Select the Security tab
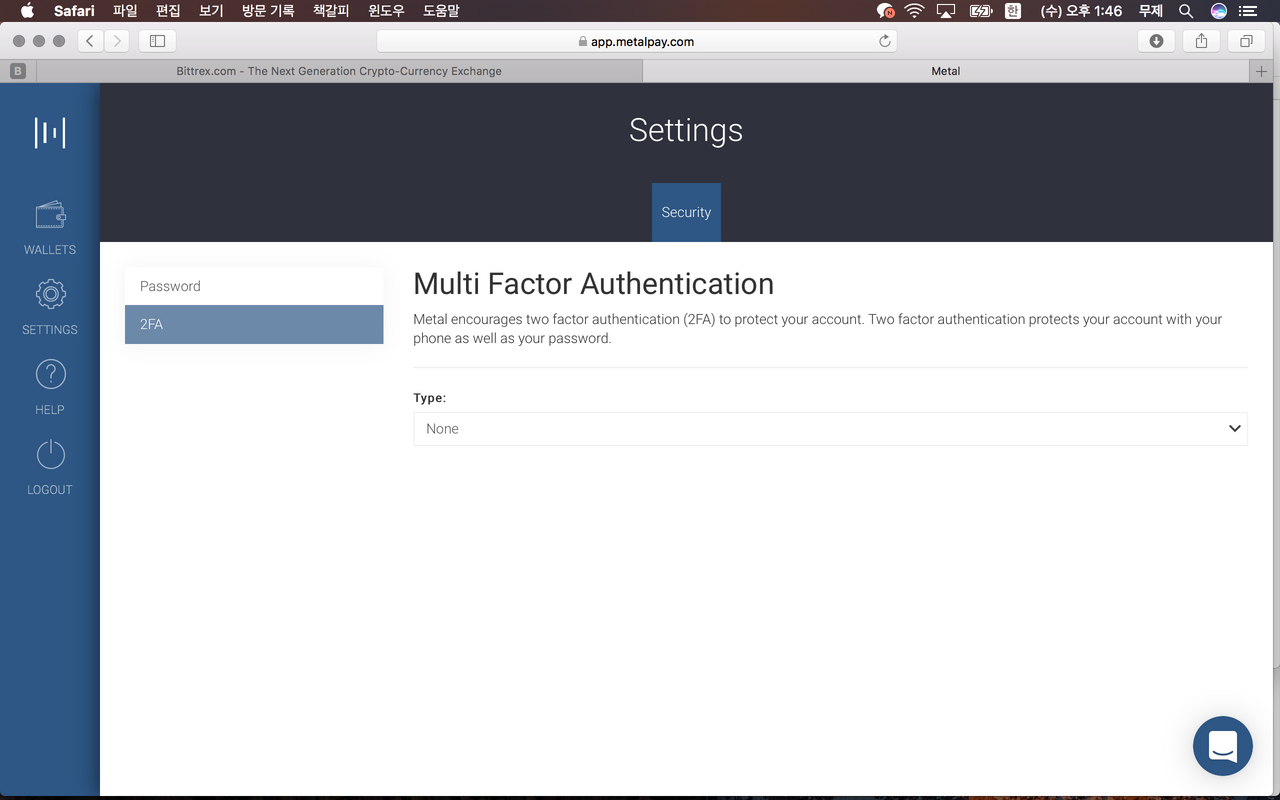 coord(686,212)
